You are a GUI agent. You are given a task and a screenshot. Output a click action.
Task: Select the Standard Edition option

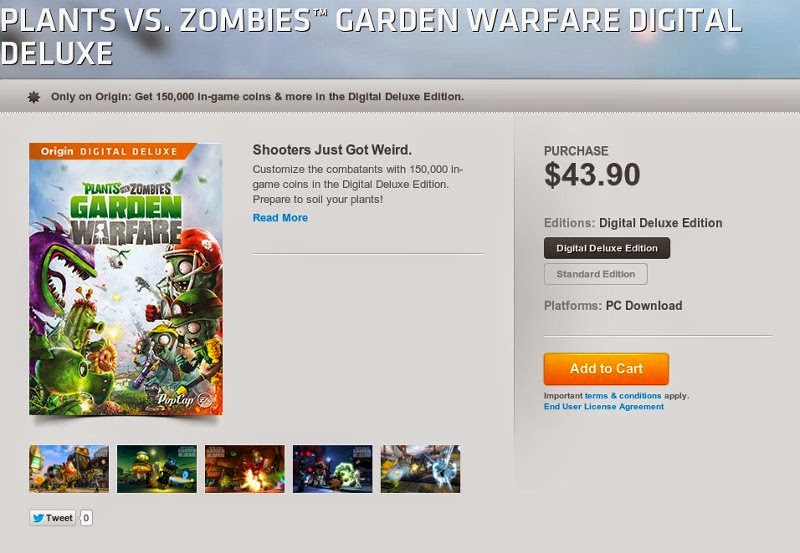[595, 274]
